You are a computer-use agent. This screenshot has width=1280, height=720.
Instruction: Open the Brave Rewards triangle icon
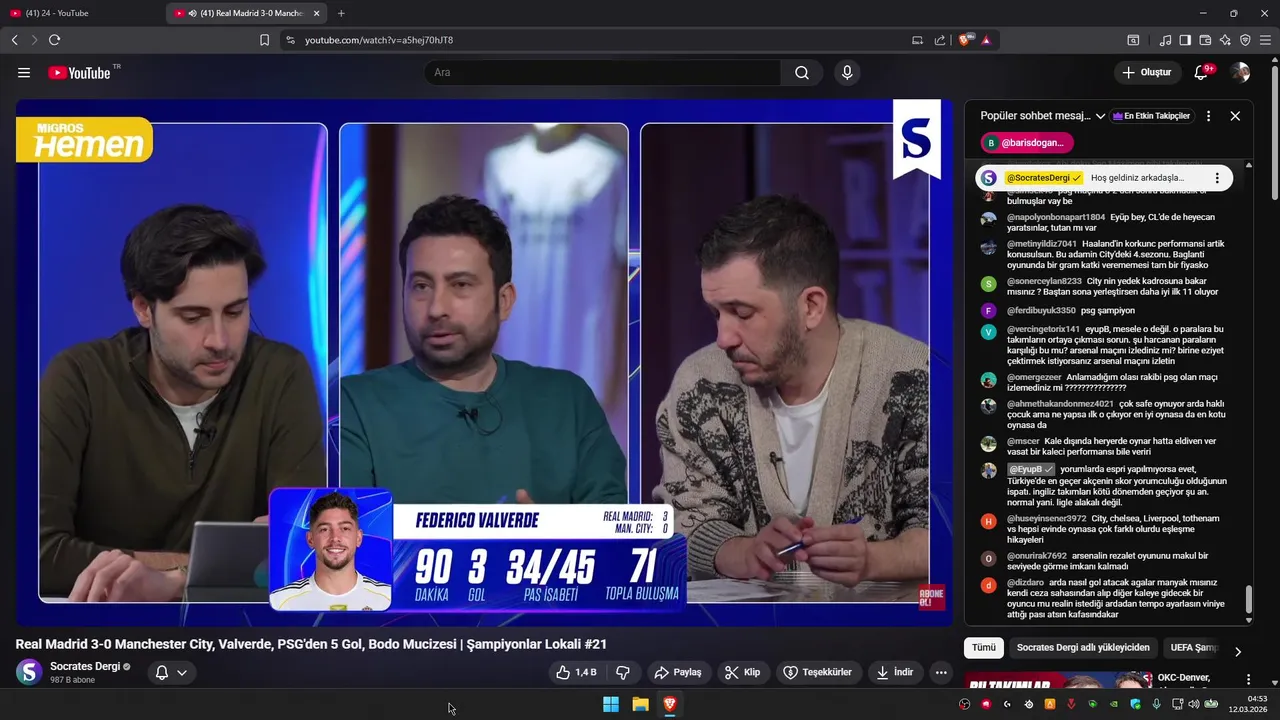tap(986, 40)
